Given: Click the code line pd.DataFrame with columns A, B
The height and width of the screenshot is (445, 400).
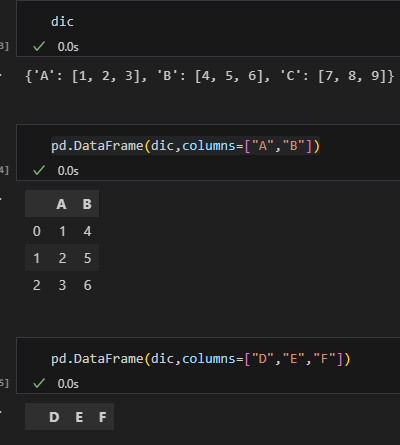Looking at the screenshot, I should pos(185,146).
